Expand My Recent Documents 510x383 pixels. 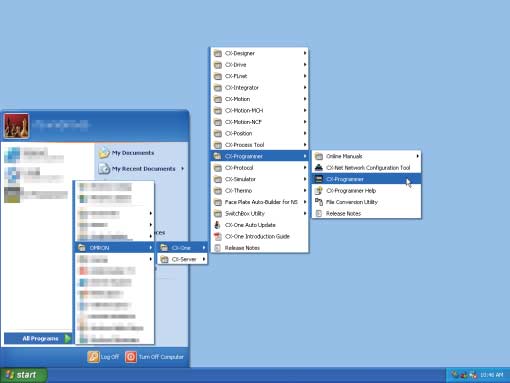[142, 169]
